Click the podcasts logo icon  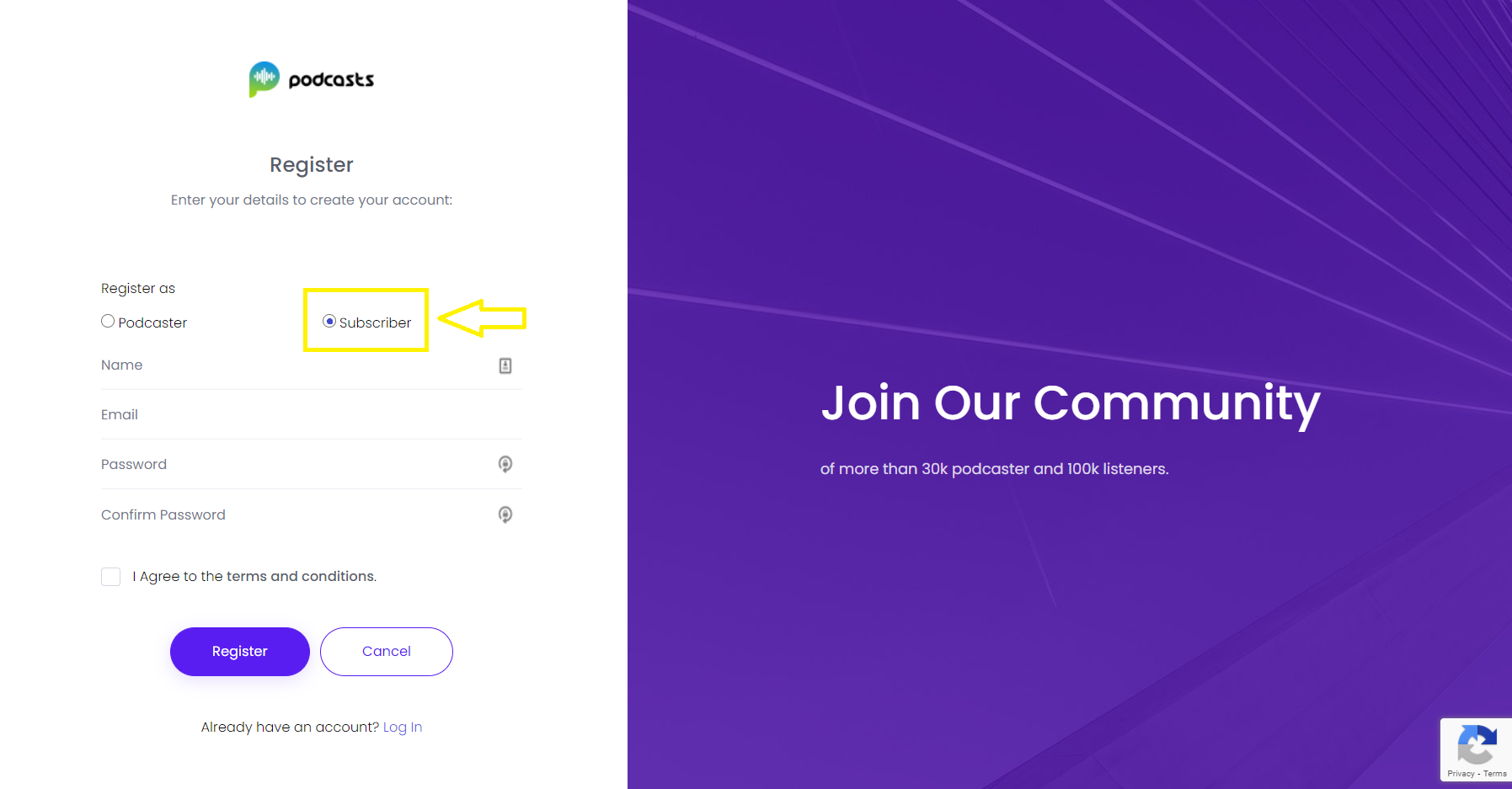[x=264, y=79]
